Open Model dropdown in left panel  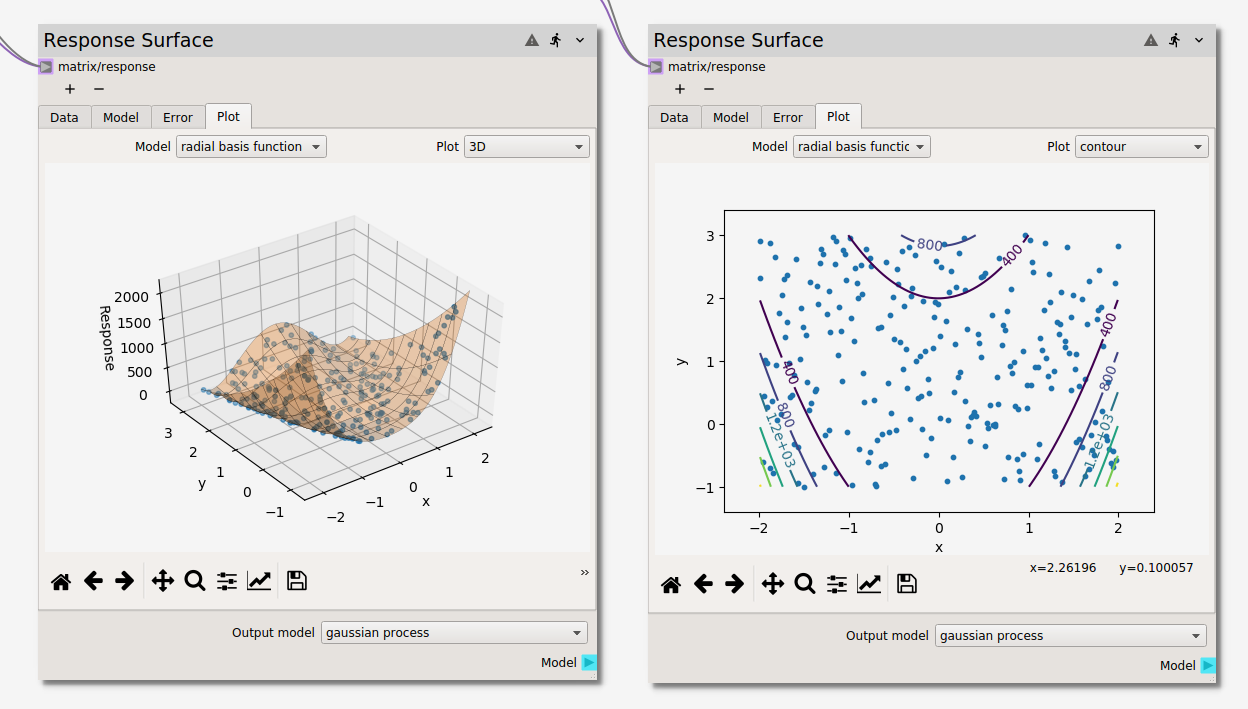pyautogui.click(x=251, y=147)
